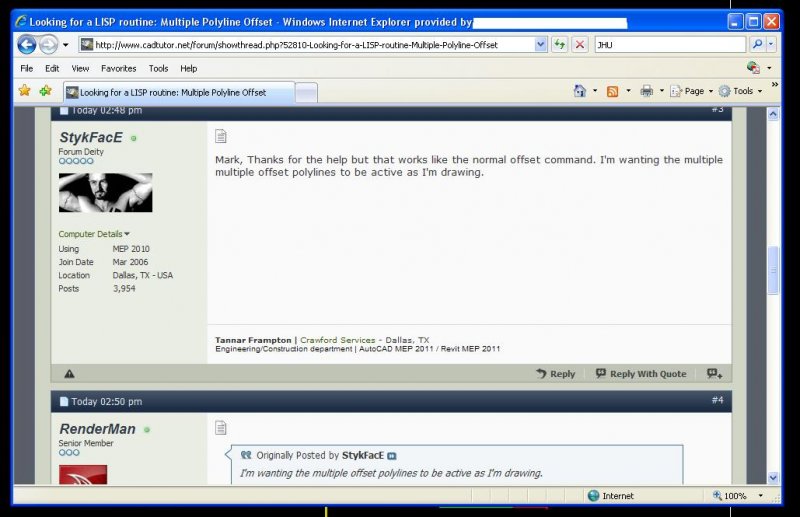Run search with the magnifier icon
This screenshot has width=800, height=517.
tap(757, 45)
